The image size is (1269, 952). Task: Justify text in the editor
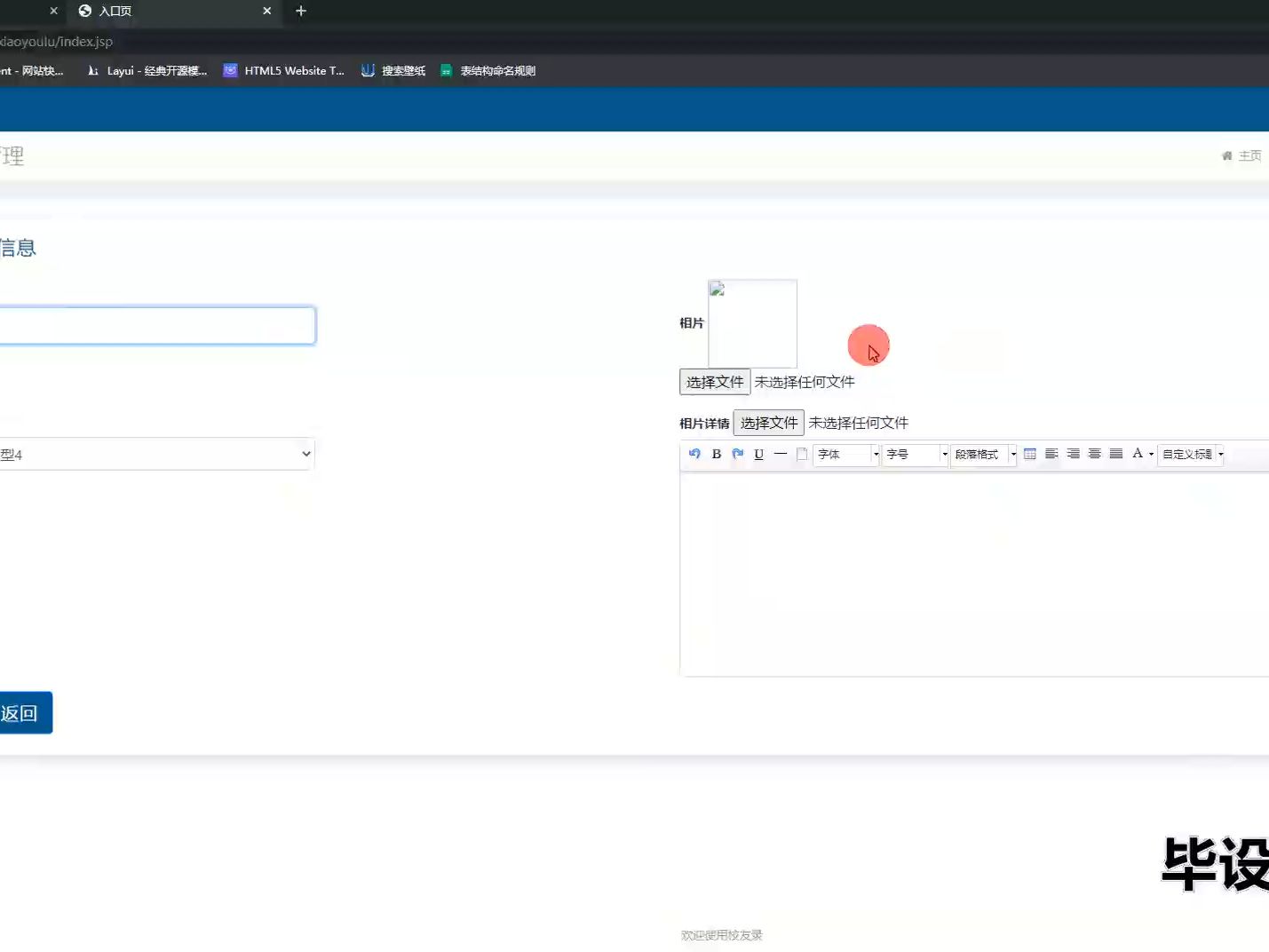(1116, 454)
